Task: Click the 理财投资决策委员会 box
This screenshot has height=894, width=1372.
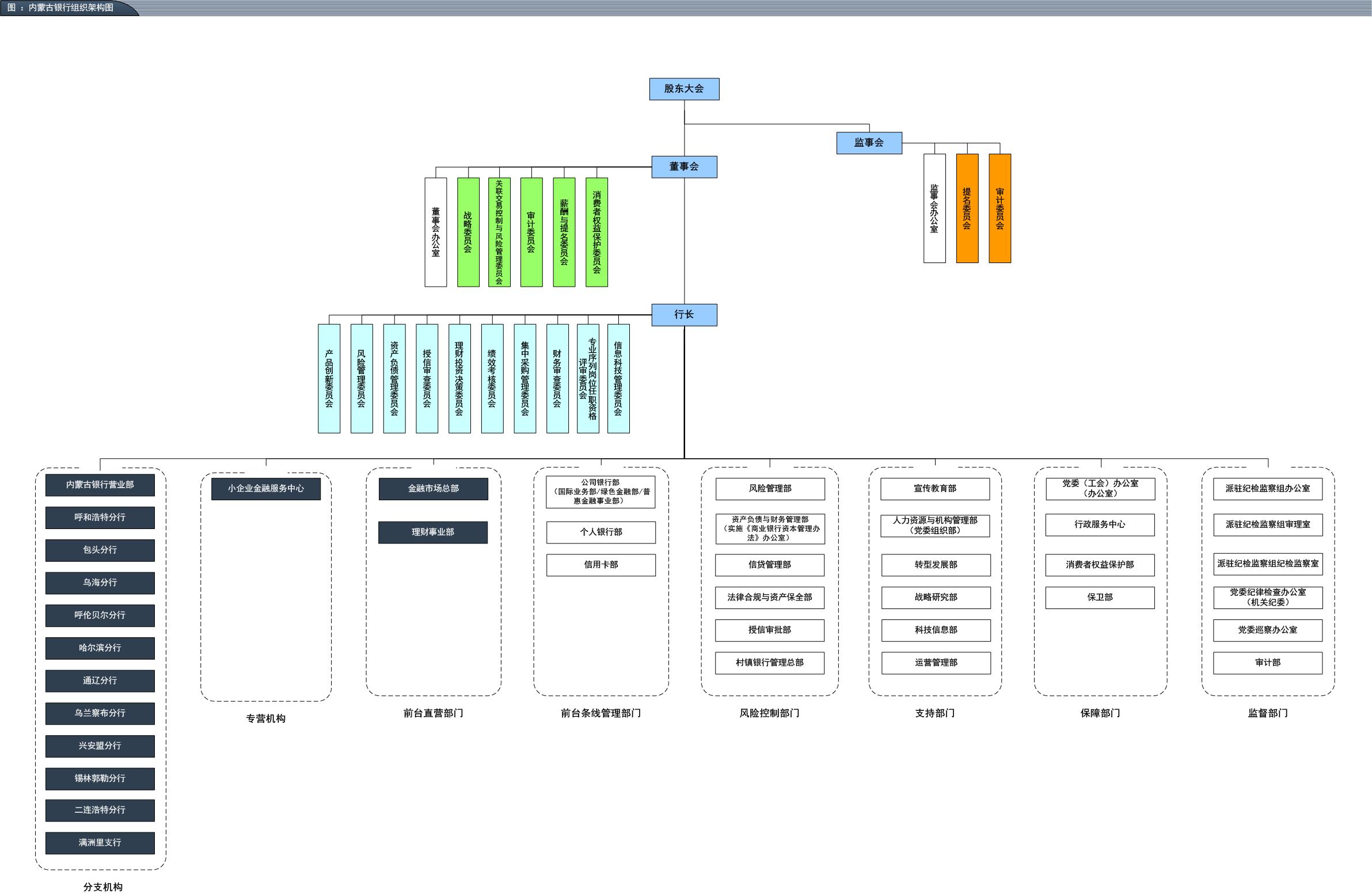Action: coord(459,379)
